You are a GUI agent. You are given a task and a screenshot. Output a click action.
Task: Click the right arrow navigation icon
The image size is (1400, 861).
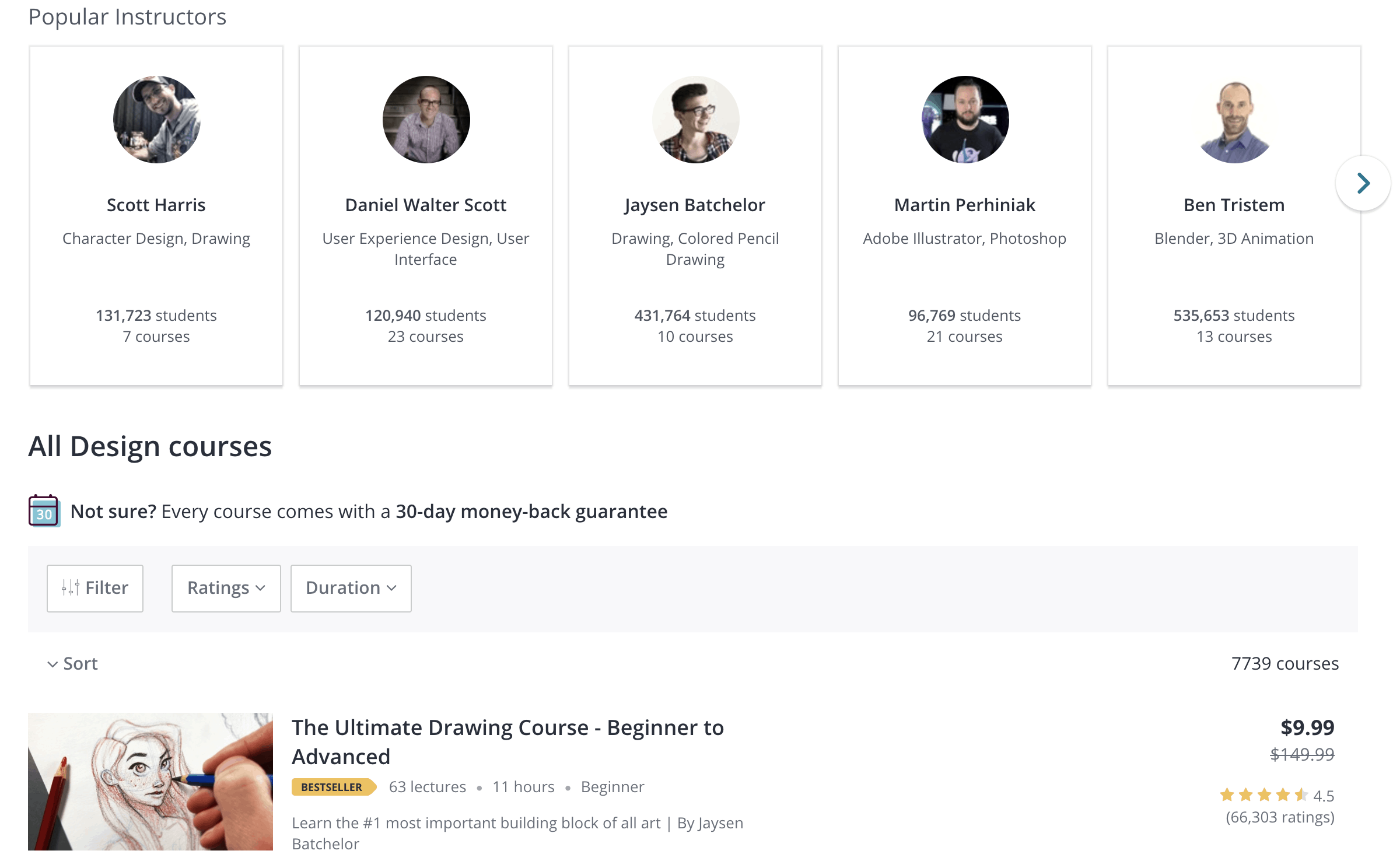point(1362,182)
